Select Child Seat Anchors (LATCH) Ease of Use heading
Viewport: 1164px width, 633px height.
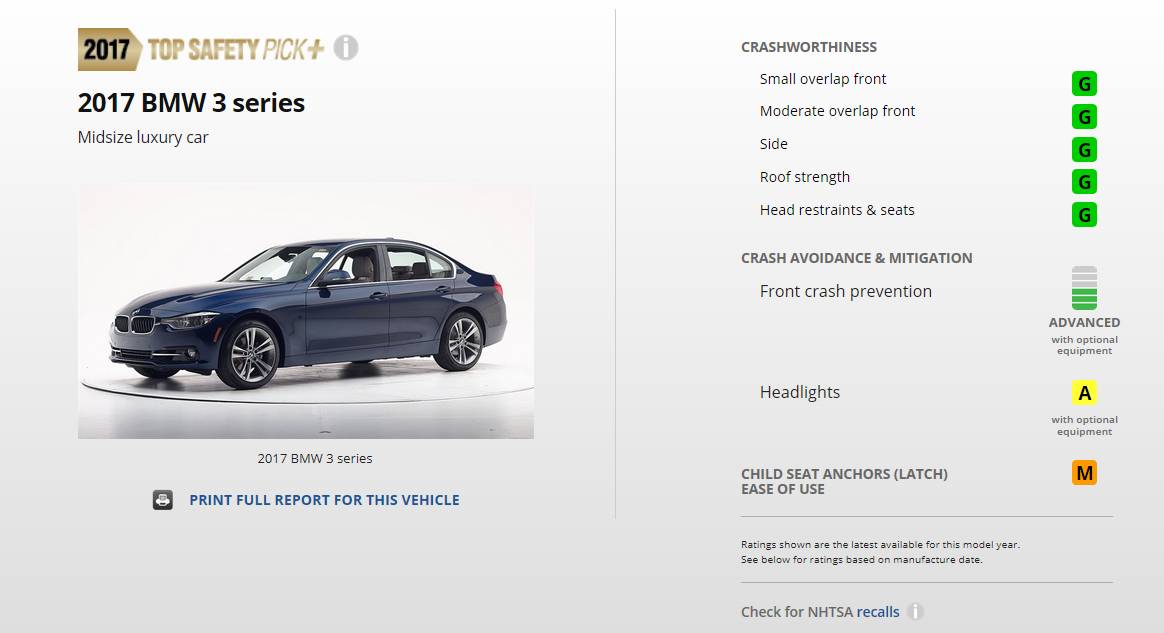[x=844, y=481]
